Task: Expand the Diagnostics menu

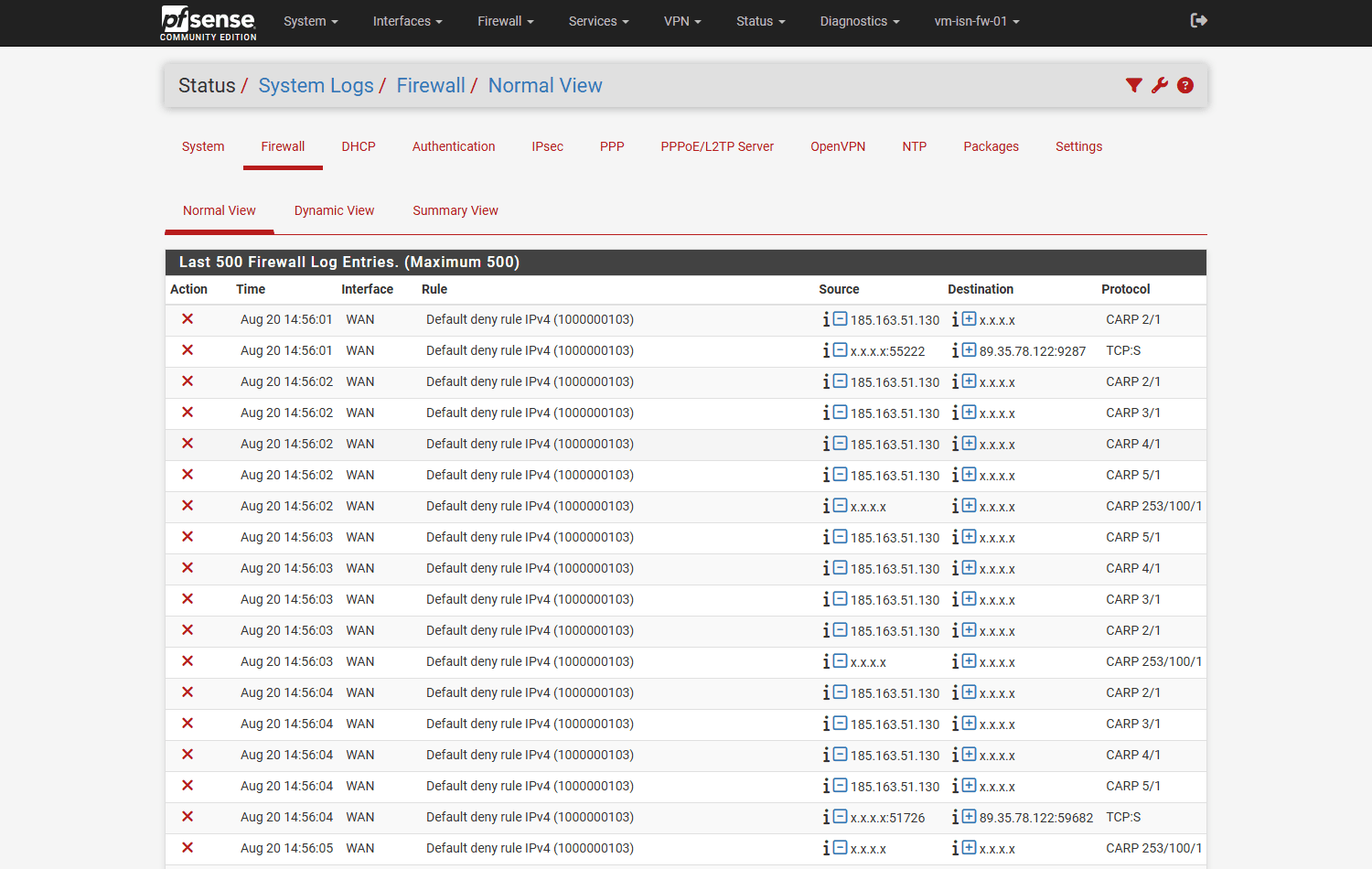Action: (x=860, y=21)
